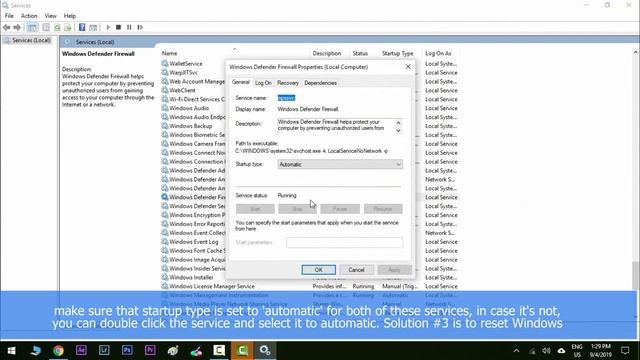Click the Start Service play icon

tap(108, 27)
